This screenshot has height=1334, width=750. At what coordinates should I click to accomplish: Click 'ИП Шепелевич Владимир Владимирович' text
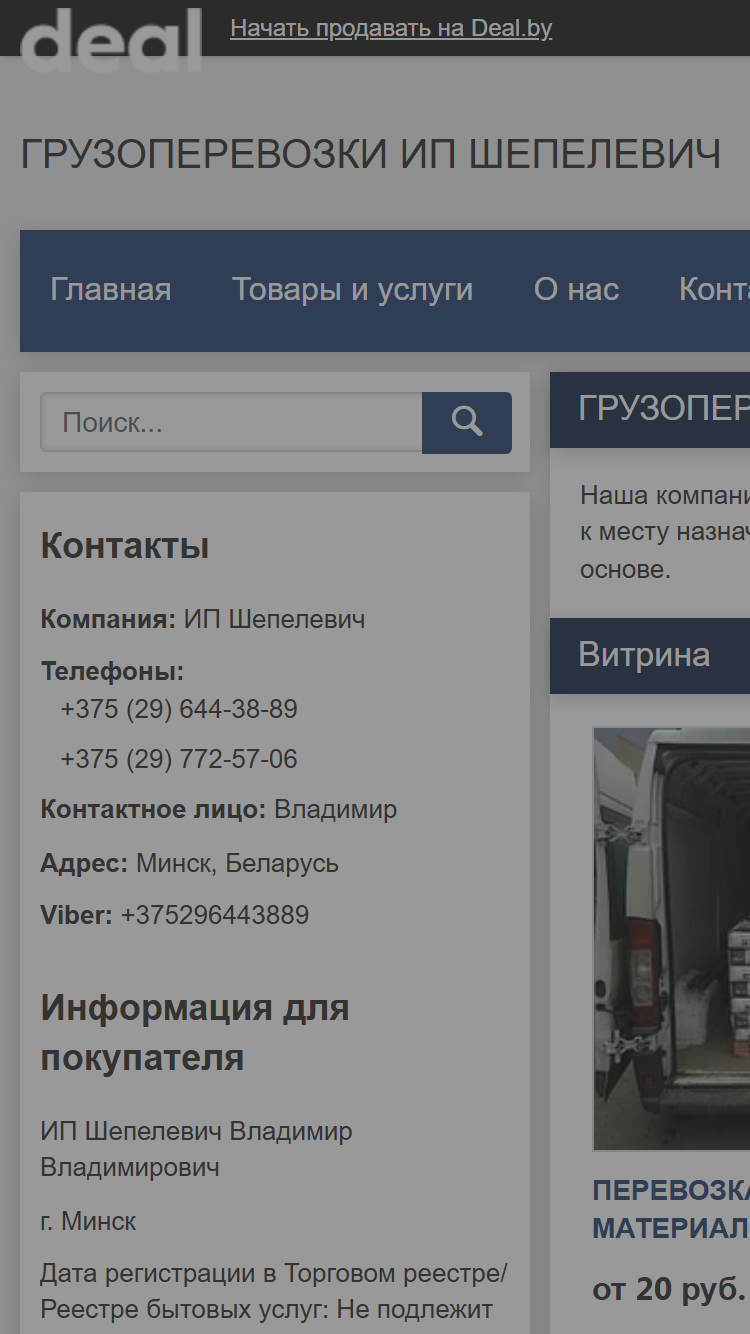coord(197,1149)
